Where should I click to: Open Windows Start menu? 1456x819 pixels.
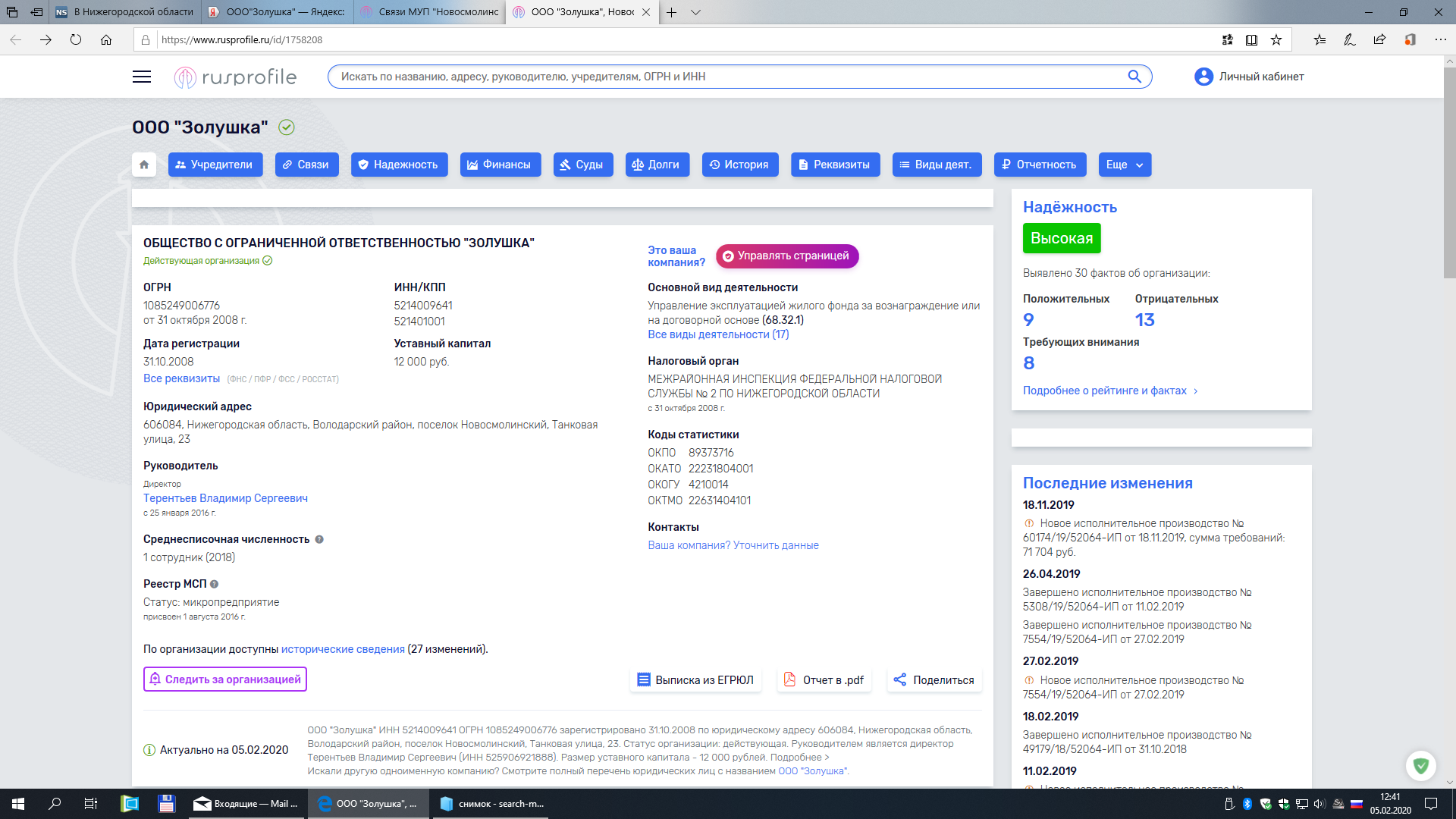[18, 804]
